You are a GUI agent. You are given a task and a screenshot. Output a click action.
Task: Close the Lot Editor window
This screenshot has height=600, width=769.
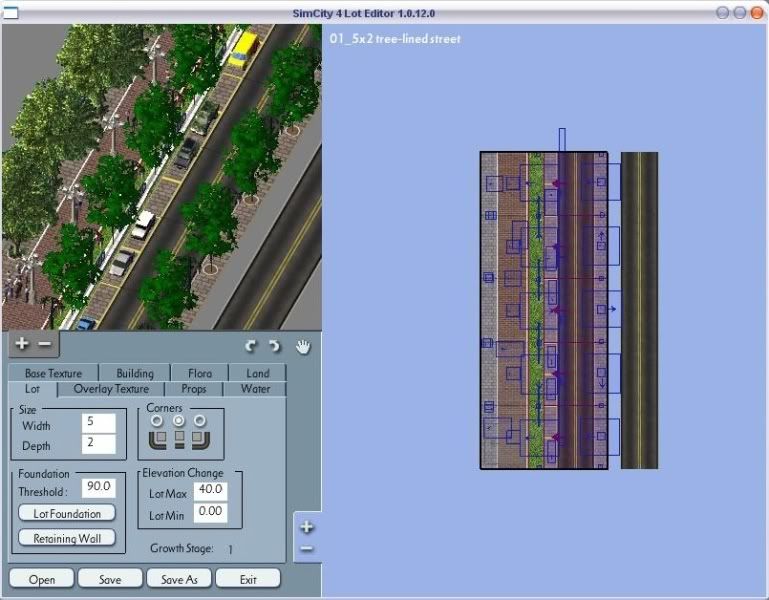coord(757,13)
